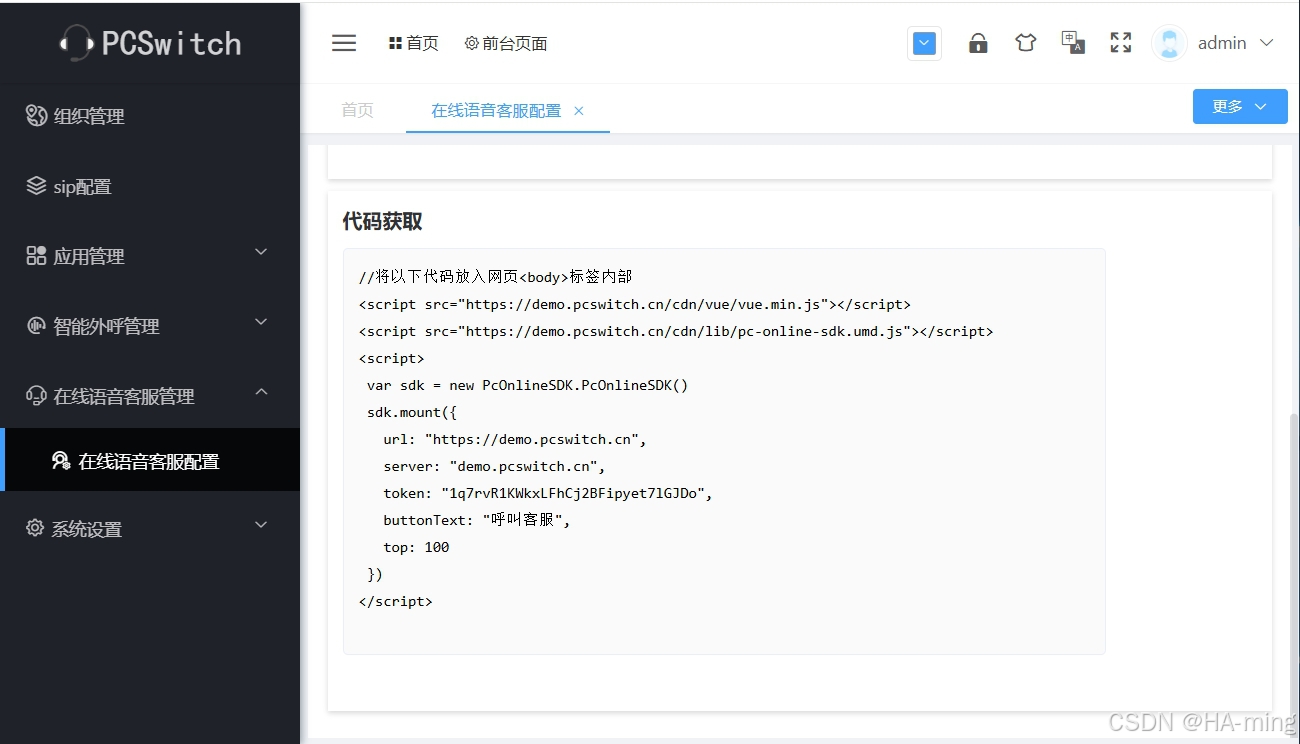Click the 'top: 100' code line
1300x744 pixels.
[416, 547]
